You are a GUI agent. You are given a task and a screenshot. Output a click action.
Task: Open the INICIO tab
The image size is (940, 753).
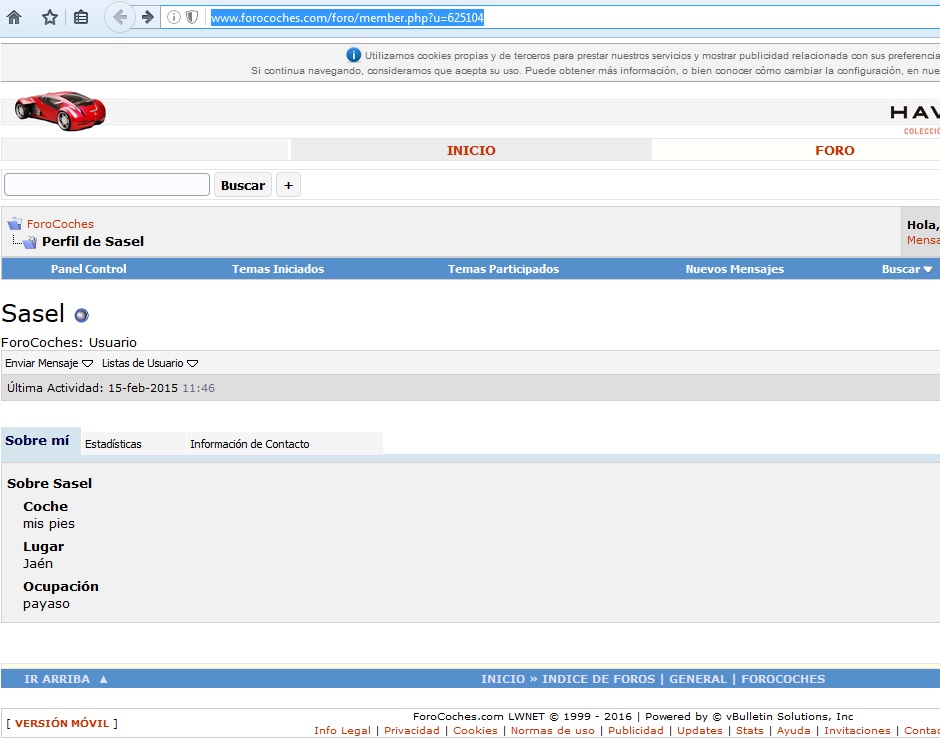tap(471, 150)
